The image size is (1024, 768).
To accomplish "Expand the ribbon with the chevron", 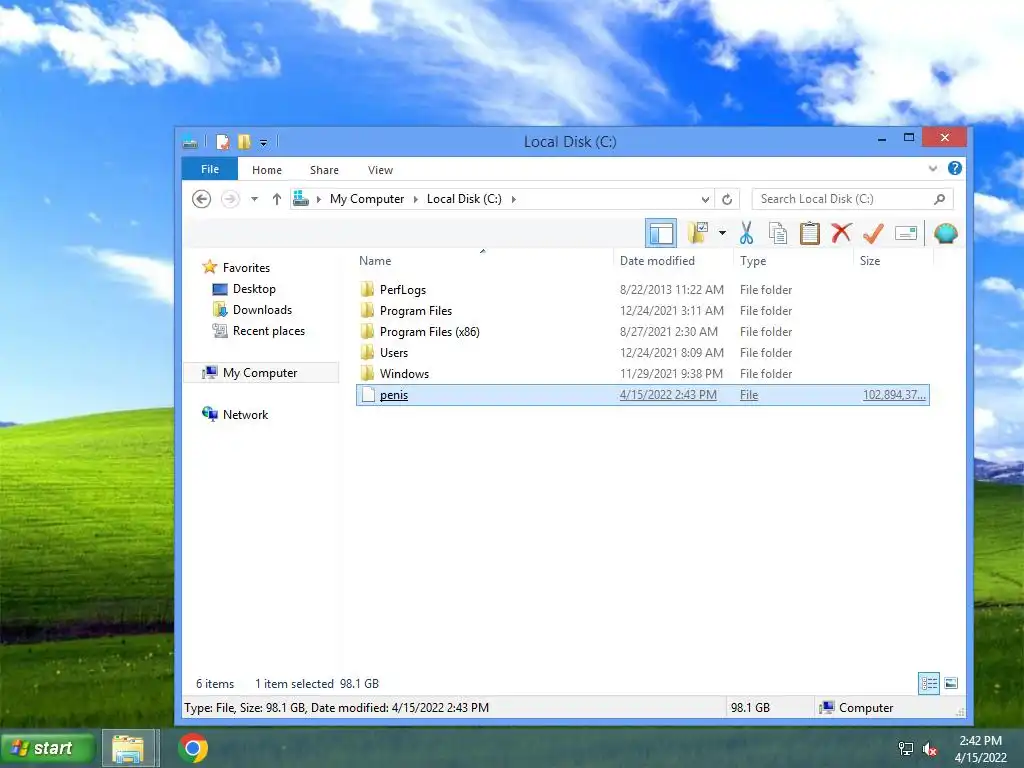I will tap(933, 168).
